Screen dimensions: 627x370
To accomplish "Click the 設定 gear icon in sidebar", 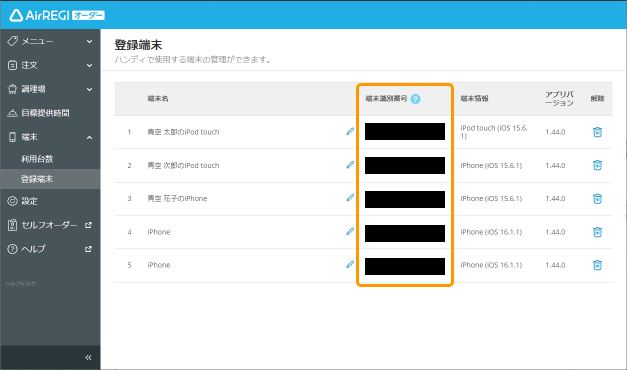I will (12, 201).
